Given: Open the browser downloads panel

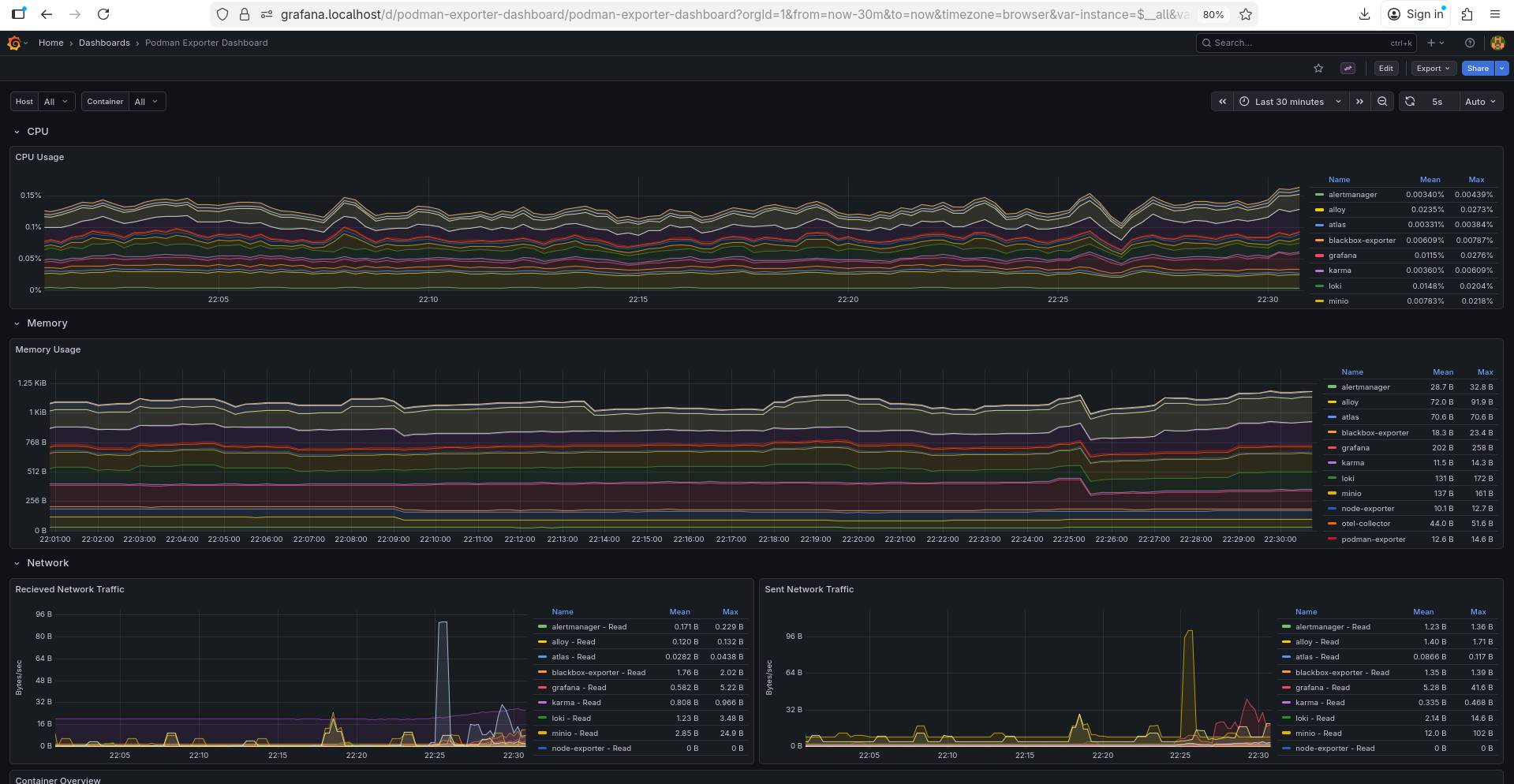Looking at the screenshot, I should tap(1364, 14).
